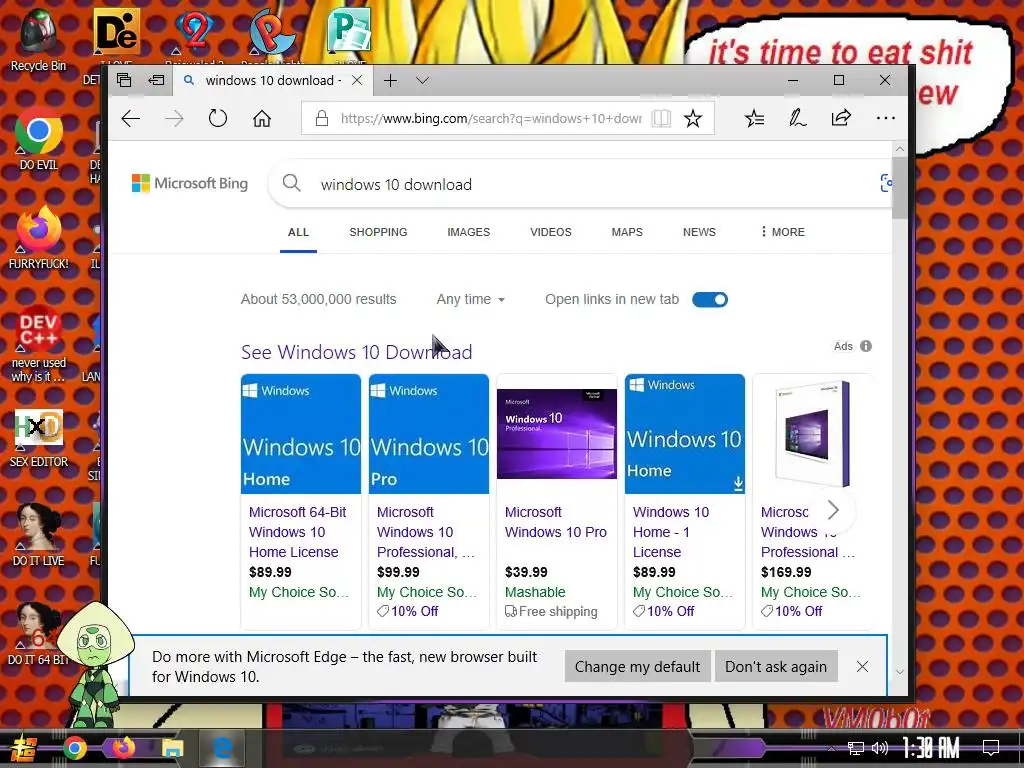Click the Add notes pen icon
The width and height of the screenshot is (1024, 768).
797,118
